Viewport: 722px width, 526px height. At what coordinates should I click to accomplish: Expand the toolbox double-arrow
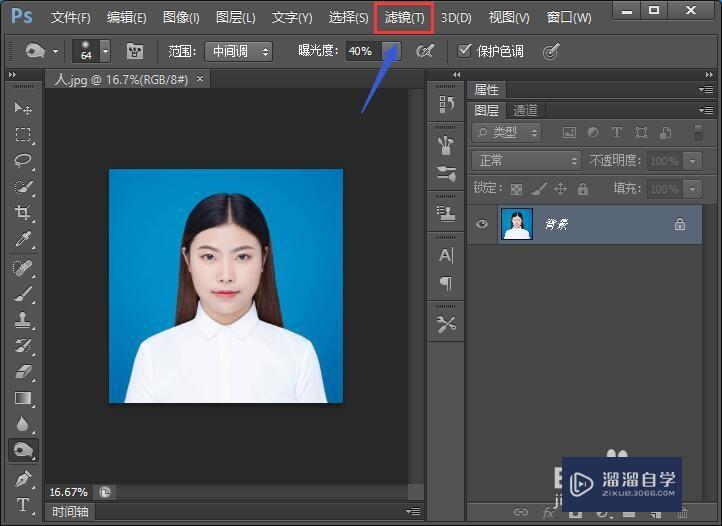pyautogui.click(x=12, y=75)
